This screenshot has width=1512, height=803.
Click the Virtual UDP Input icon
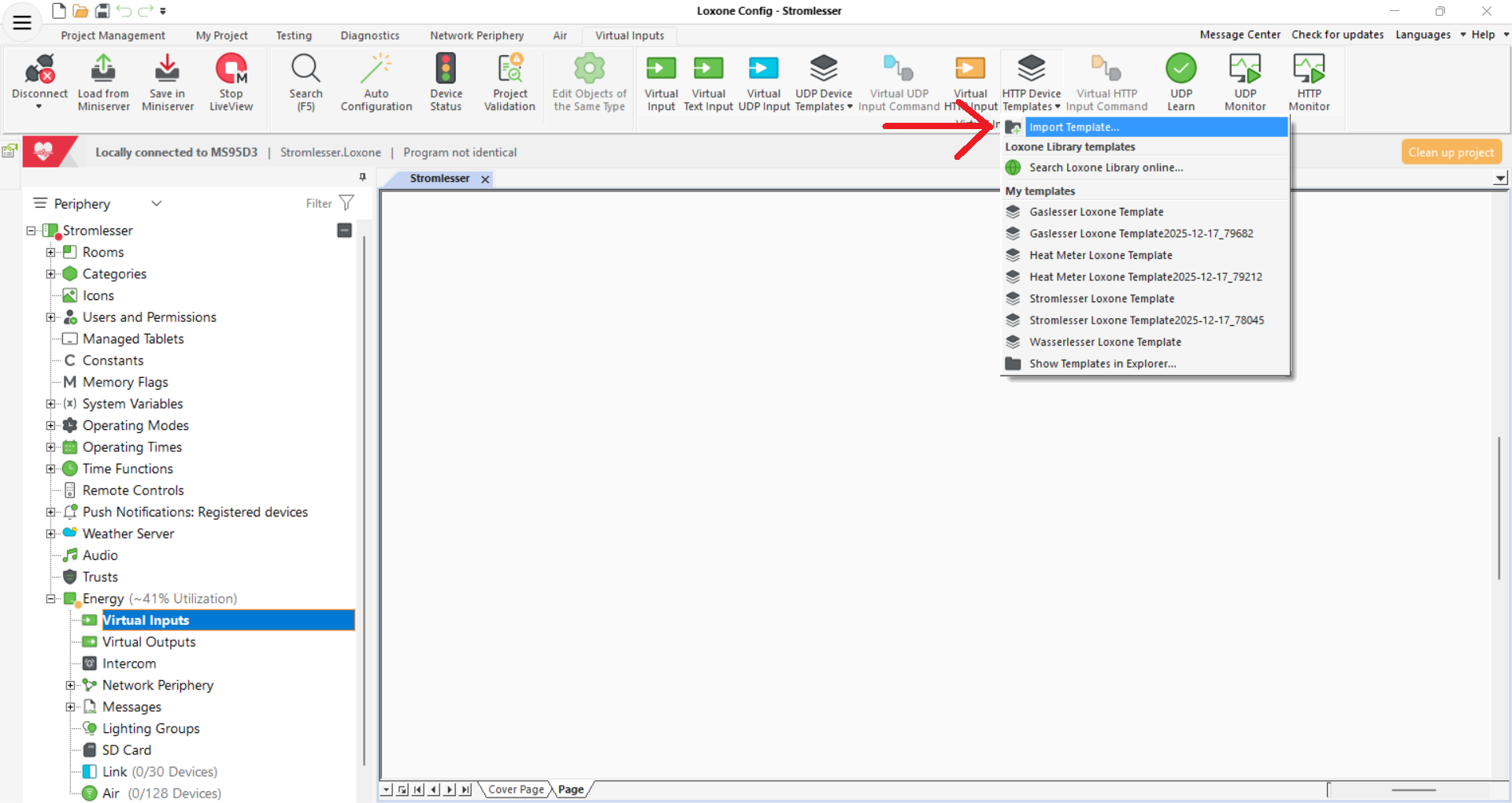(762, 81)
